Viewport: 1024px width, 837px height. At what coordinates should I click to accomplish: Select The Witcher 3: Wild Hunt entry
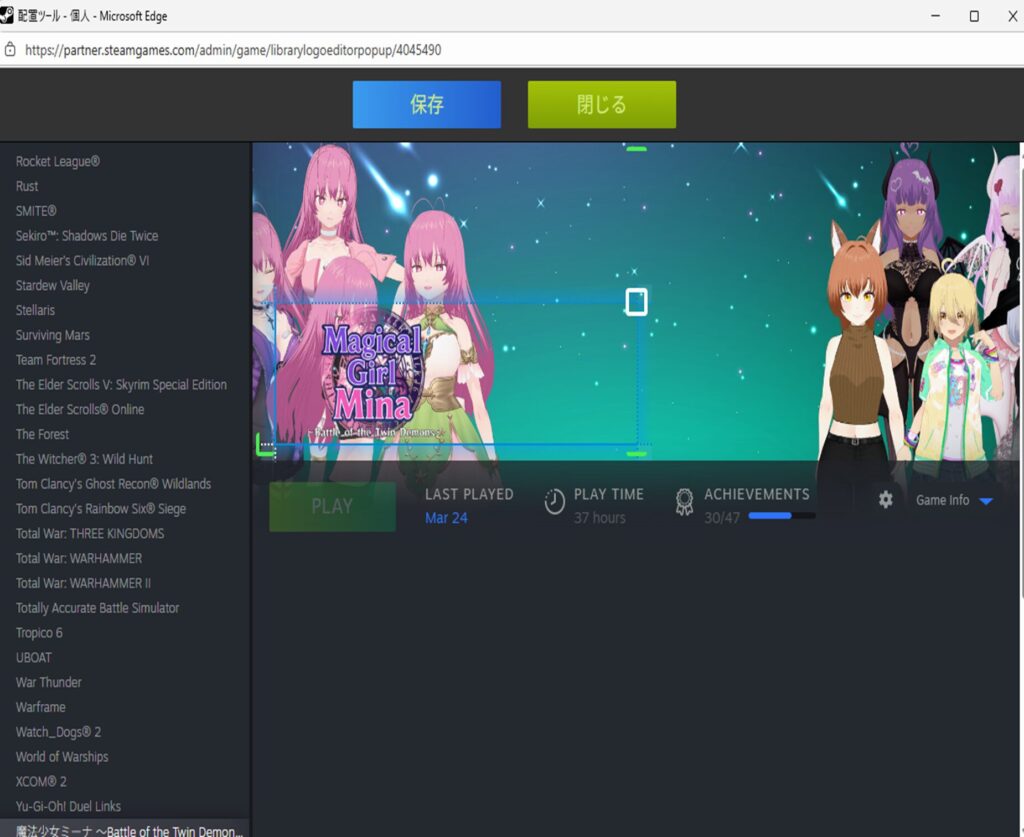[x=84, y=459]
